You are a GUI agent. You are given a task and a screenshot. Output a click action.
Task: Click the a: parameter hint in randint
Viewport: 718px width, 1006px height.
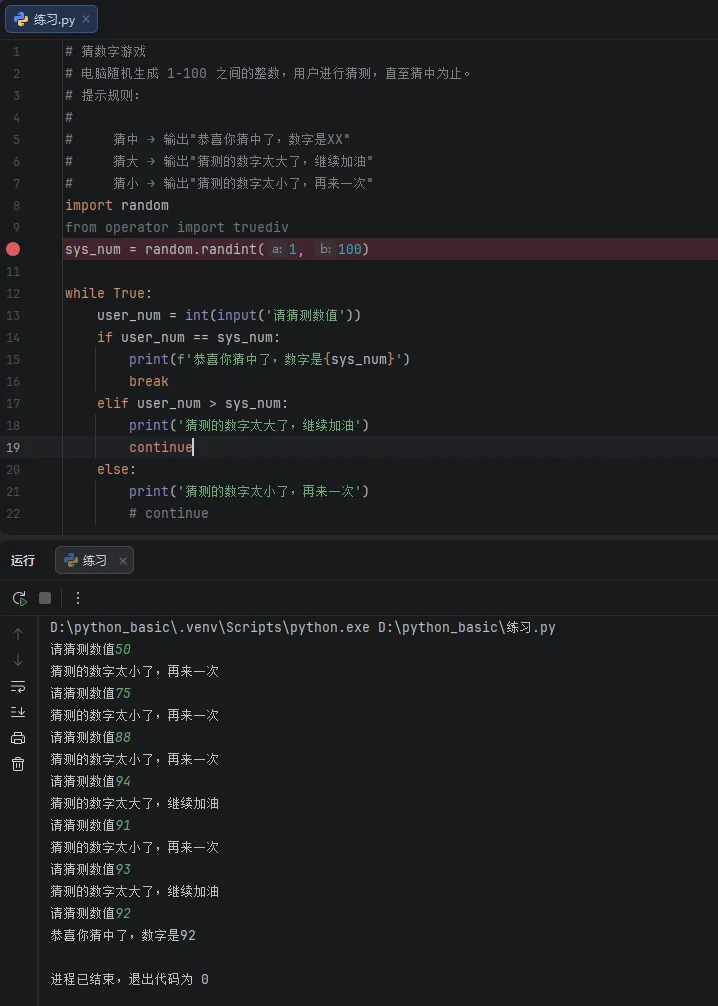coord(277,249)
